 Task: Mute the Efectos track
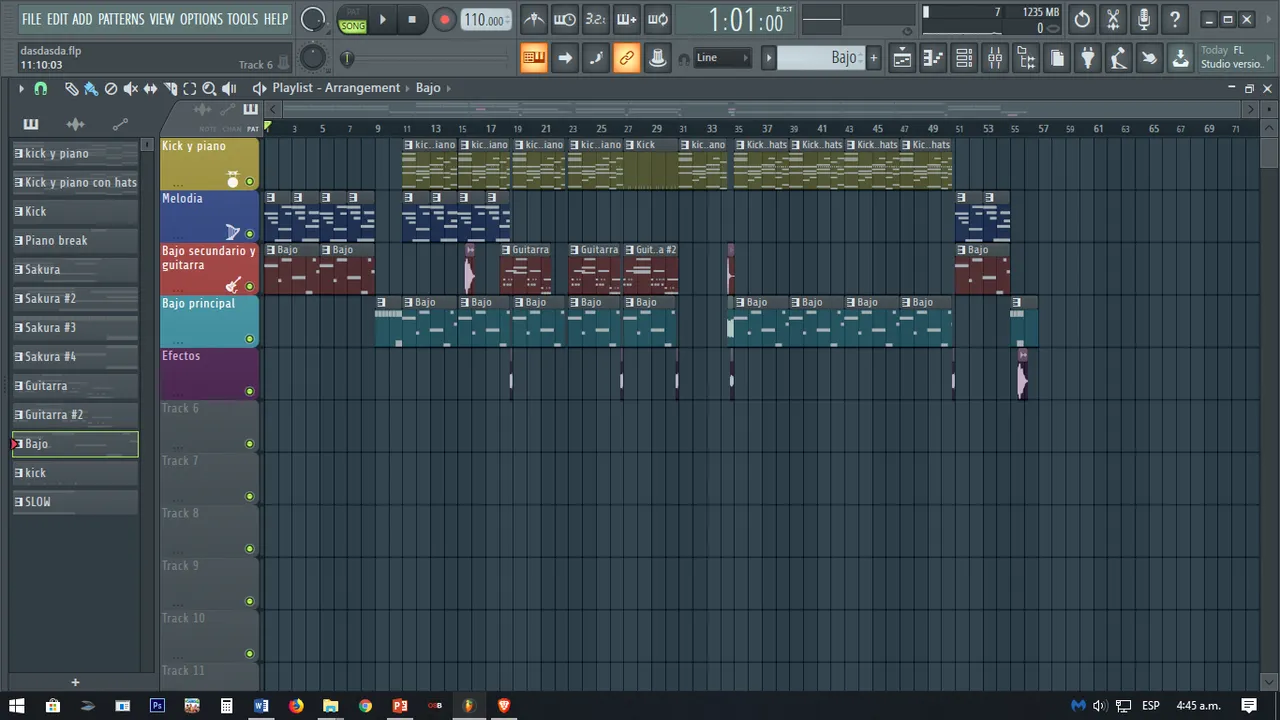pos(249,391)
